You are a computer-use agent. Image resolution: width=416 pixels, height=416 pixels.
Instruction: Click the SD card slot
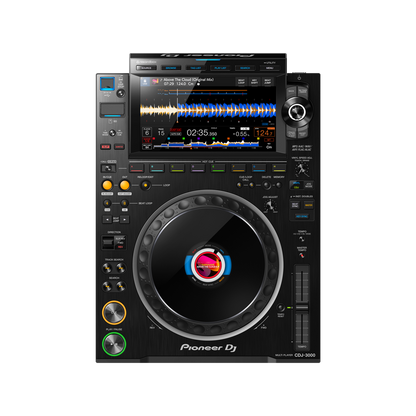pyautogui.click(x=113, y=110)
